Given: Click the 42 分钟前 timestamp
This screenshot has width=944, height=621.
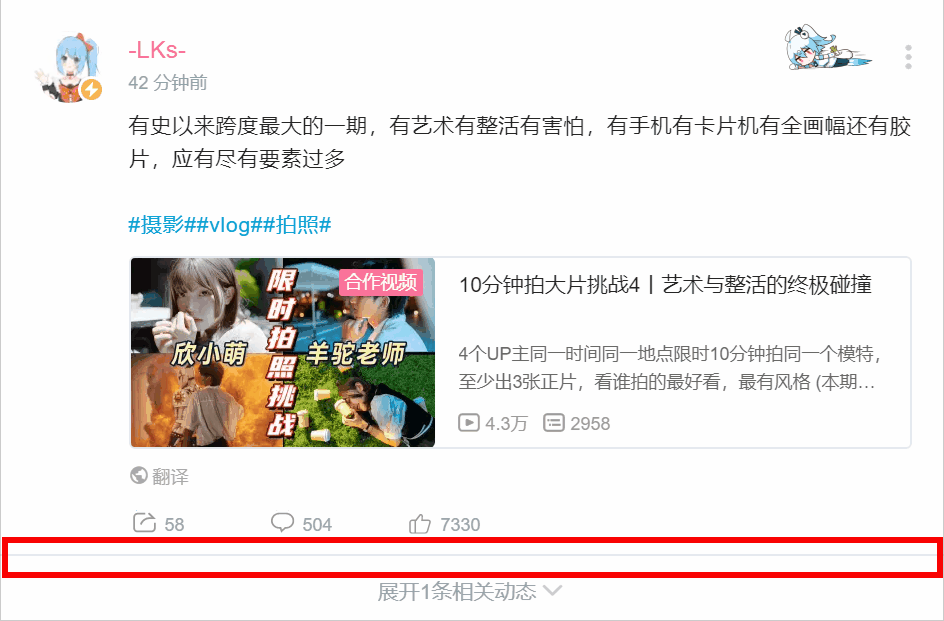Looking at the screenshot, I should [x=167, y=83].
